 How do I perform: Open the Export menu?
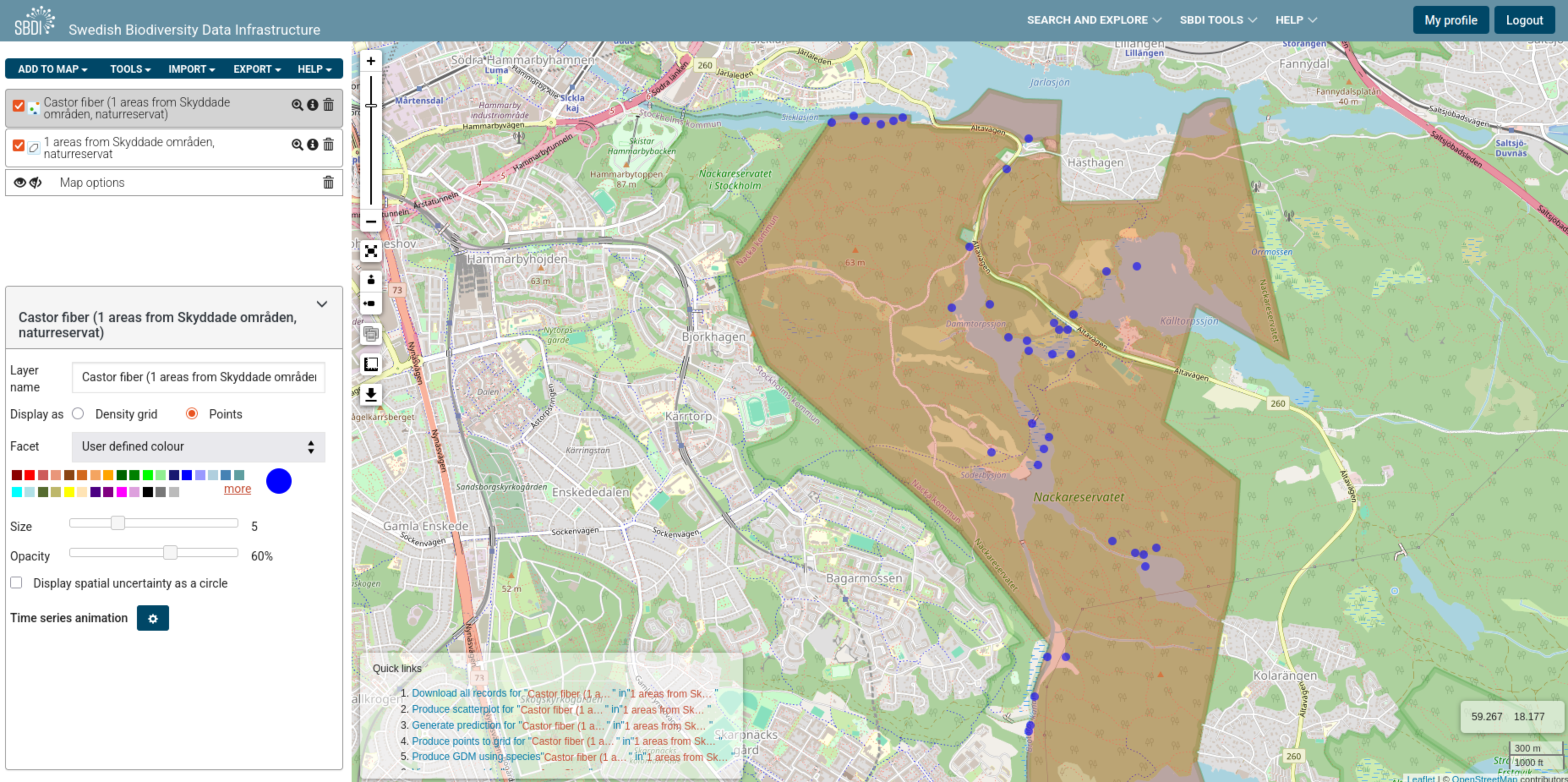coord(257,69)
